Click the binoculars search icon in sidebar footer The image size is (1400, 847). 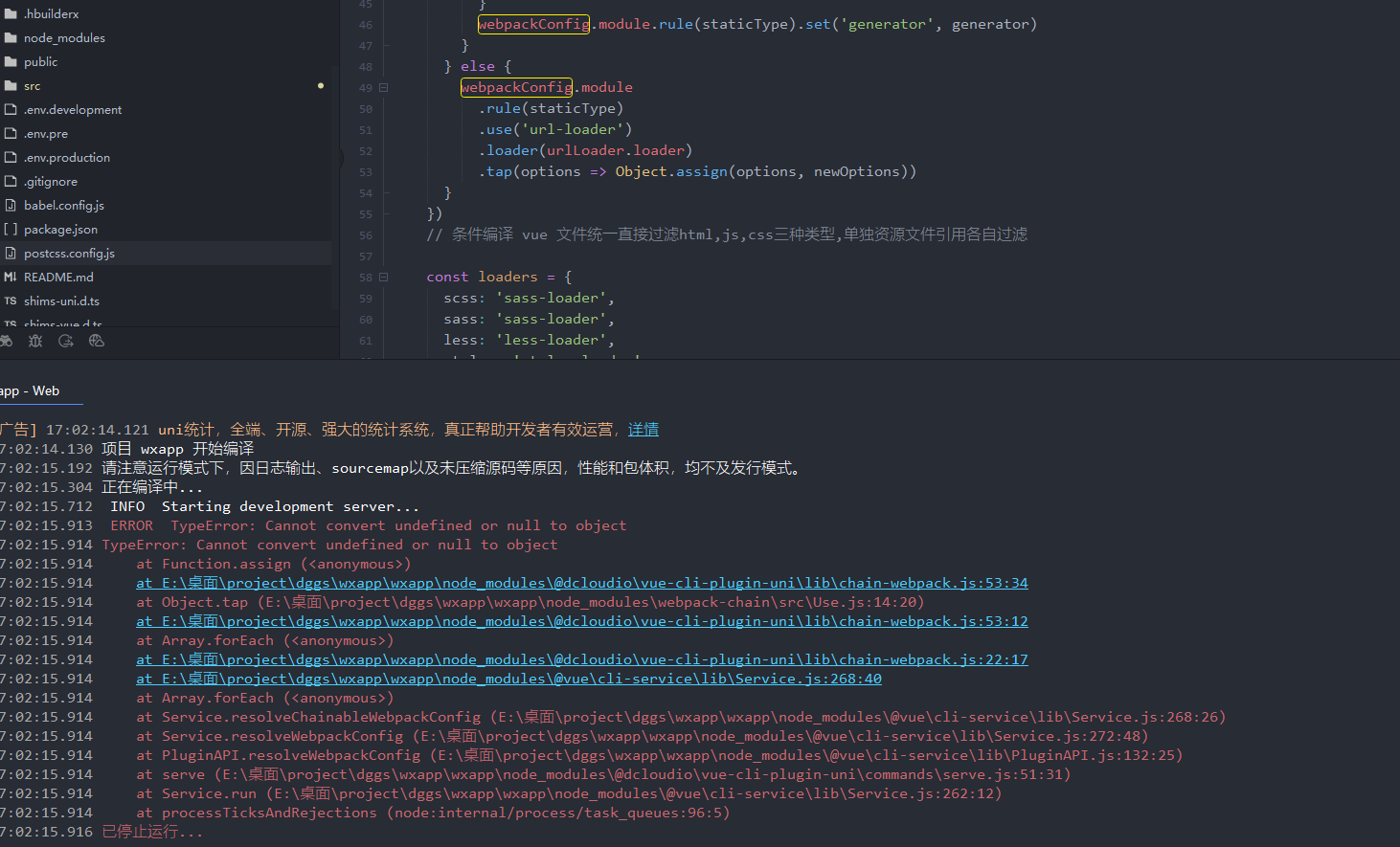click(6, 341)
